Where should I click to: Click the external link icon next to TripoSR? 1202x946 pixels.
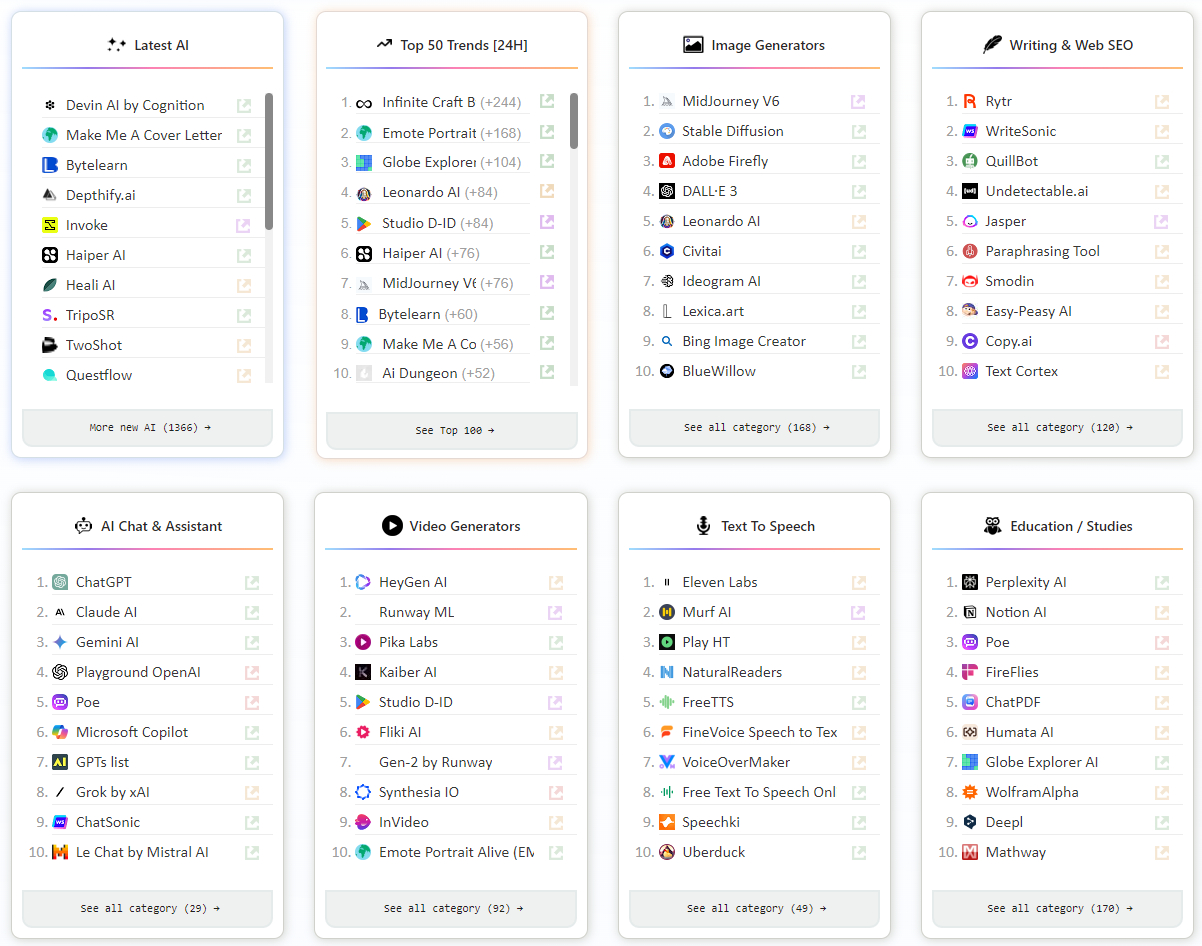pos(244,316)
